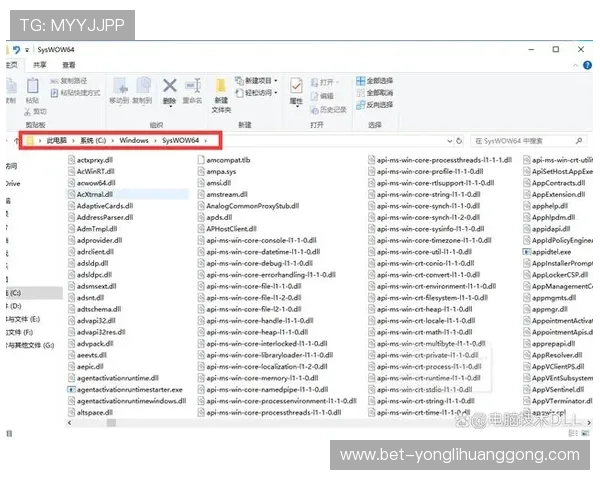Open the Open (打开) dropdown in ribbon
600x480 pixels.
coord(325,82)
